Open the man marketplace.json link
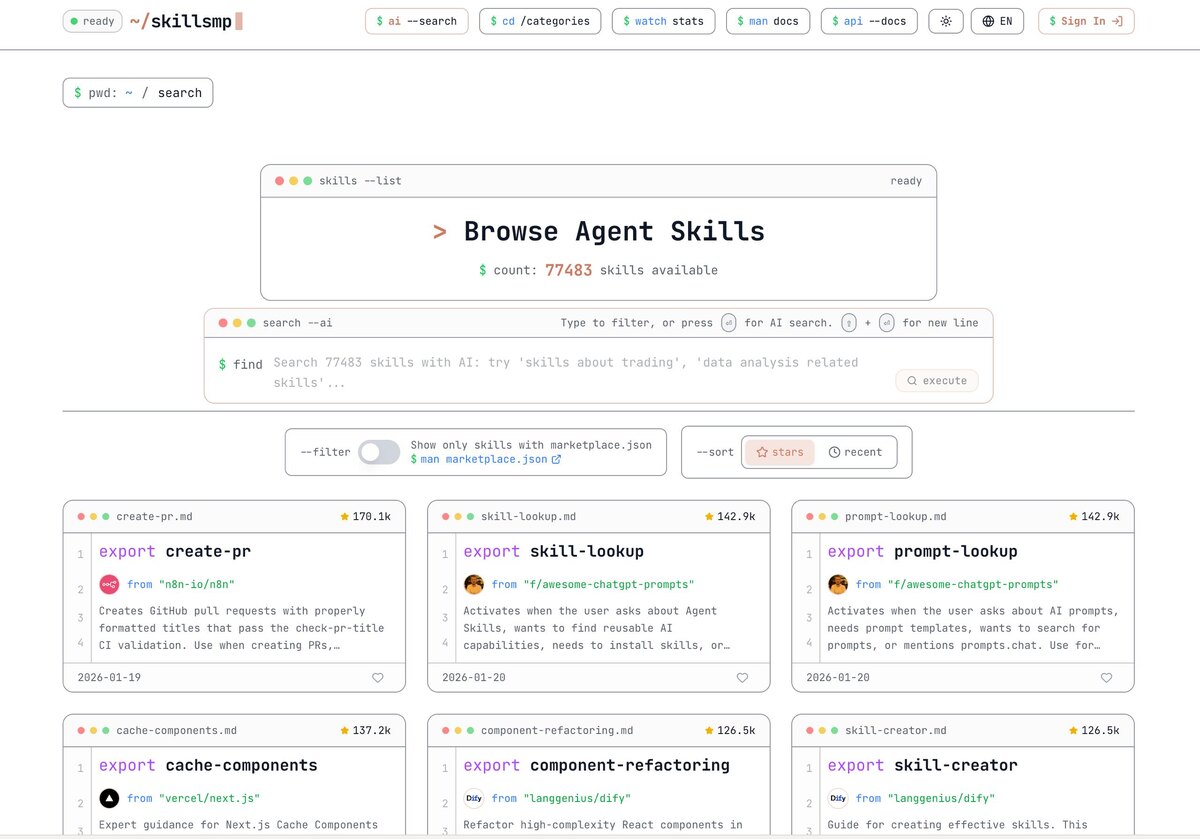This screenshot has width=1200, height=839. (x=486, y=459)
